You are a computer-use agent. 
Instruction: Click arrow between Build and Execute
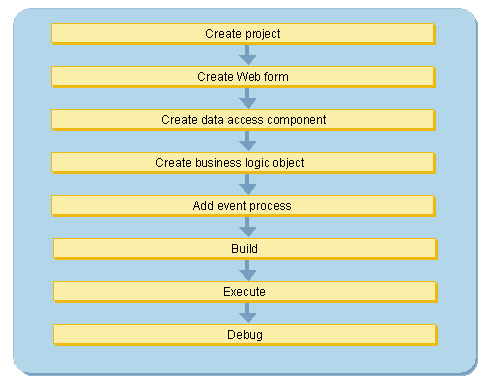247,270
